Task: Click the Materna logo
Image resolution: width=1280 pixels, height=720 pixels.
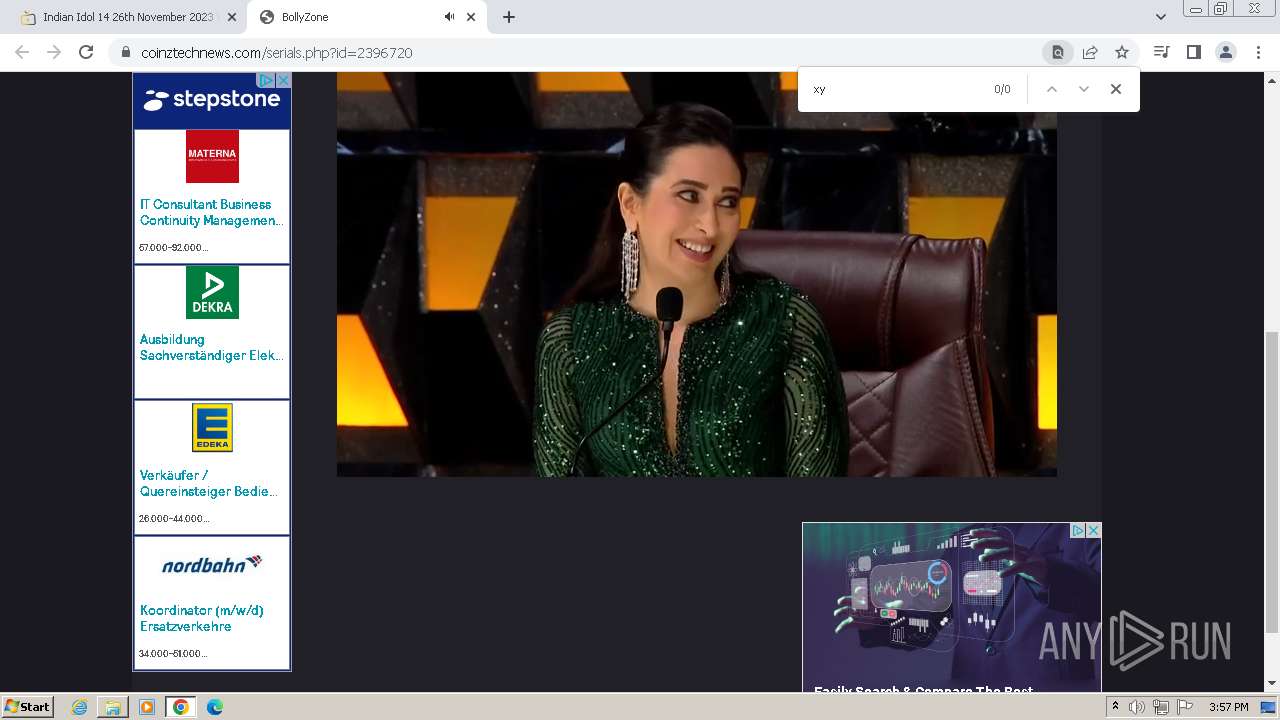Action: [212, 156]
